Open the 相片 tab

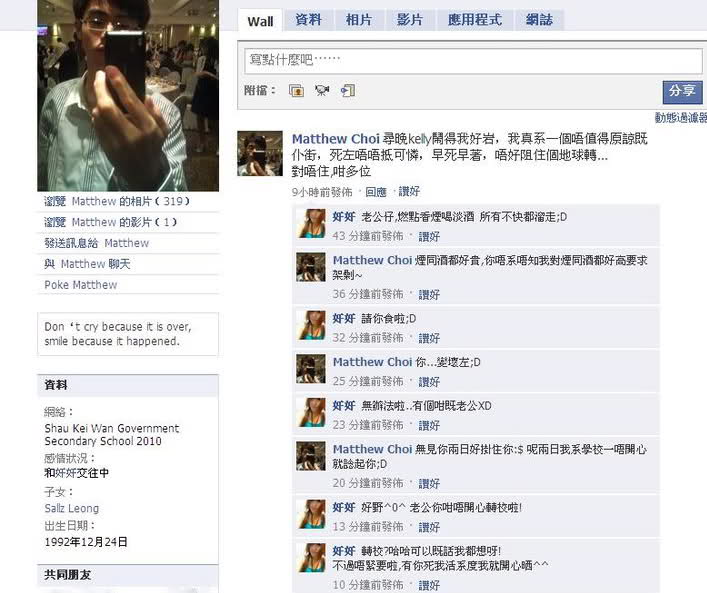click(x=359, y=20)
